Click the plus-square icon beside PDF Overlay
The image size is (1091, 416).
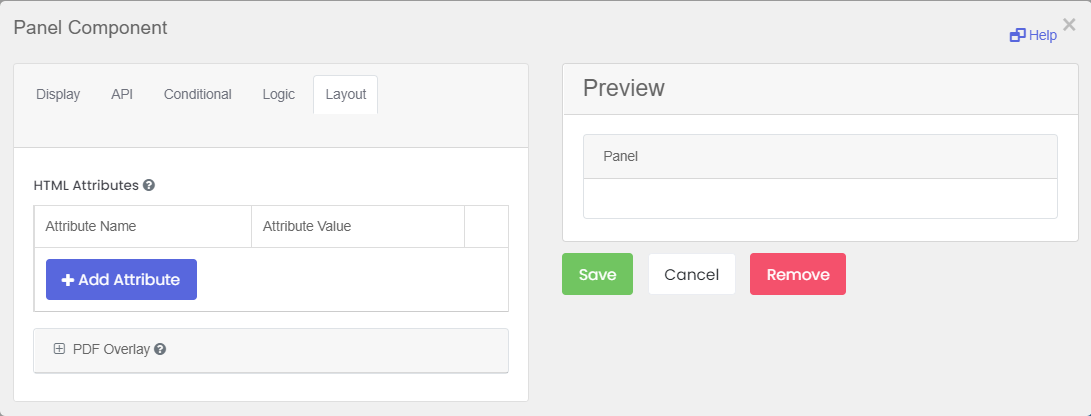(59, 349)
